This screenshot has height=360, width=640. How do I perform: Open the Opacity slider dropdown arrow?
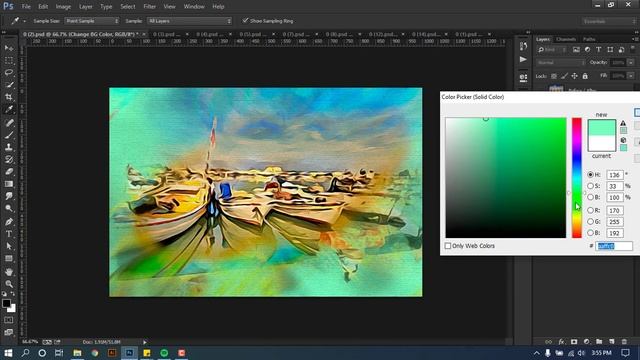click(x=631, y=62)
